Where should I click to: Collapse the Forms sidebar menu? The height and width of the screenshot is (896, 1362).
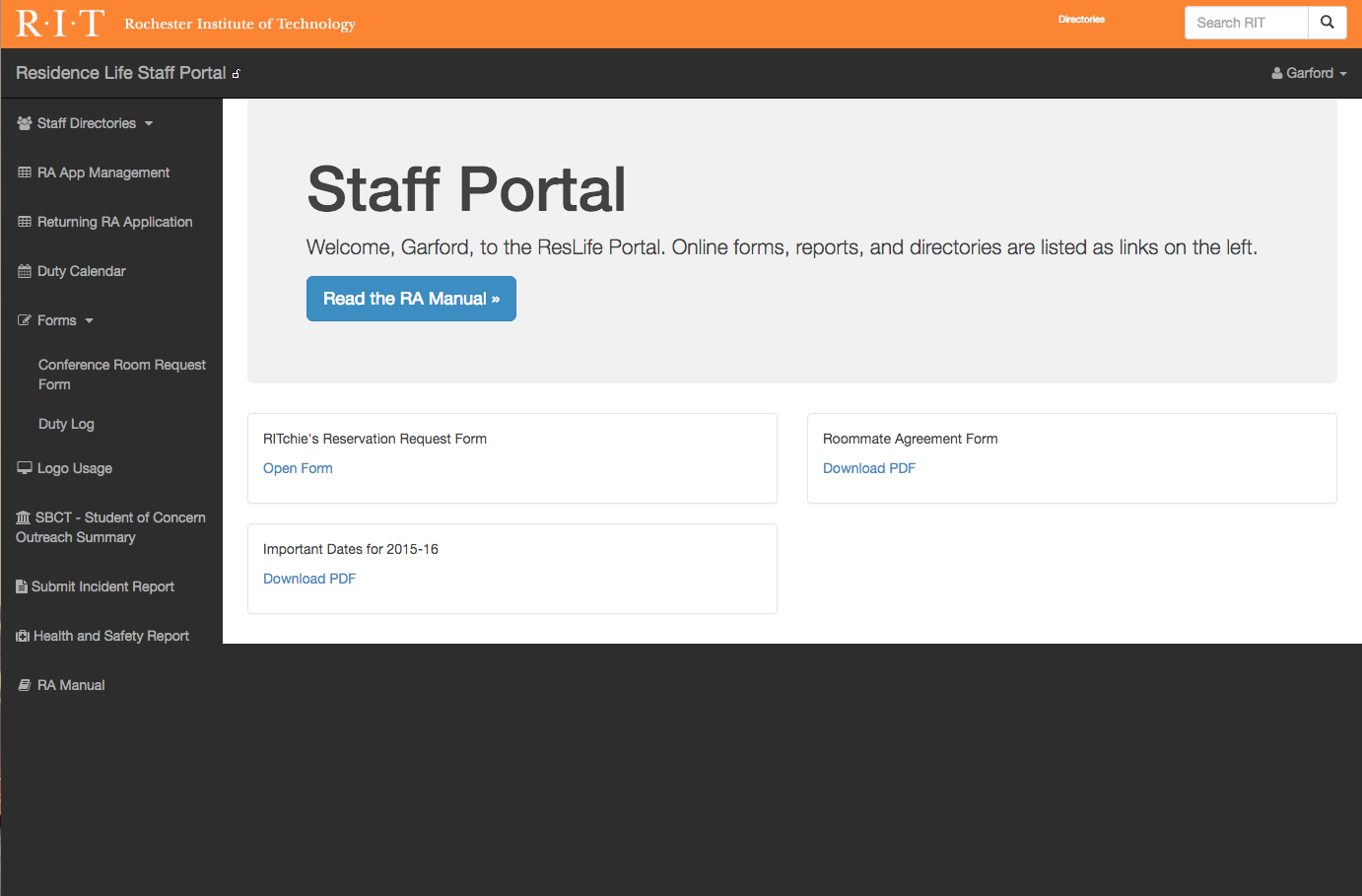[56, 320]
